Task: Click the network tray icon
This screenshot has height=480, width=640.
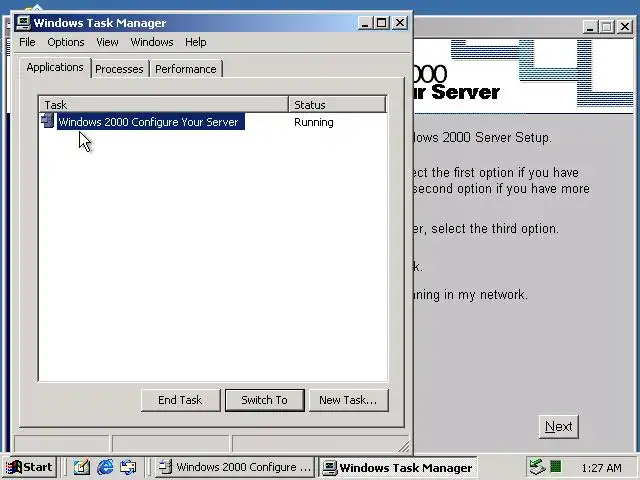Action: (537, 467)
